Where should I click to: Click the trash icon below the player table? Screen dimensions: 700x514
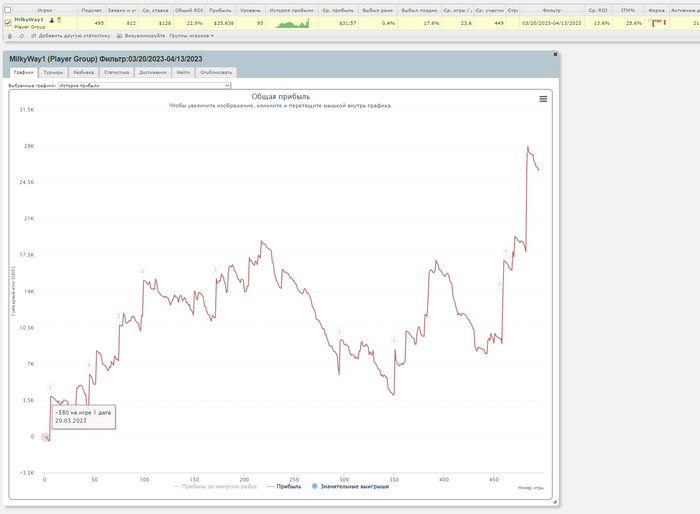click(x=10, y=36)
